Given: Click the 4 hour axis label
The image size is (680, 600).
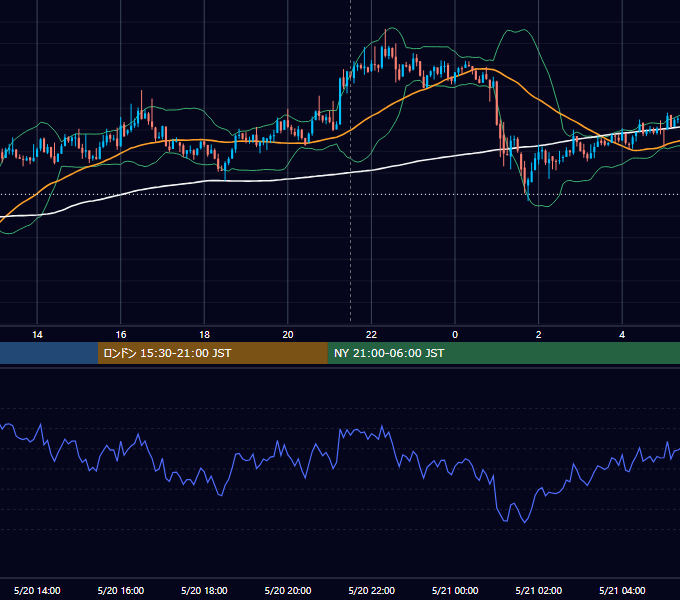Looking at the screenshot, I should click(622, 335).
